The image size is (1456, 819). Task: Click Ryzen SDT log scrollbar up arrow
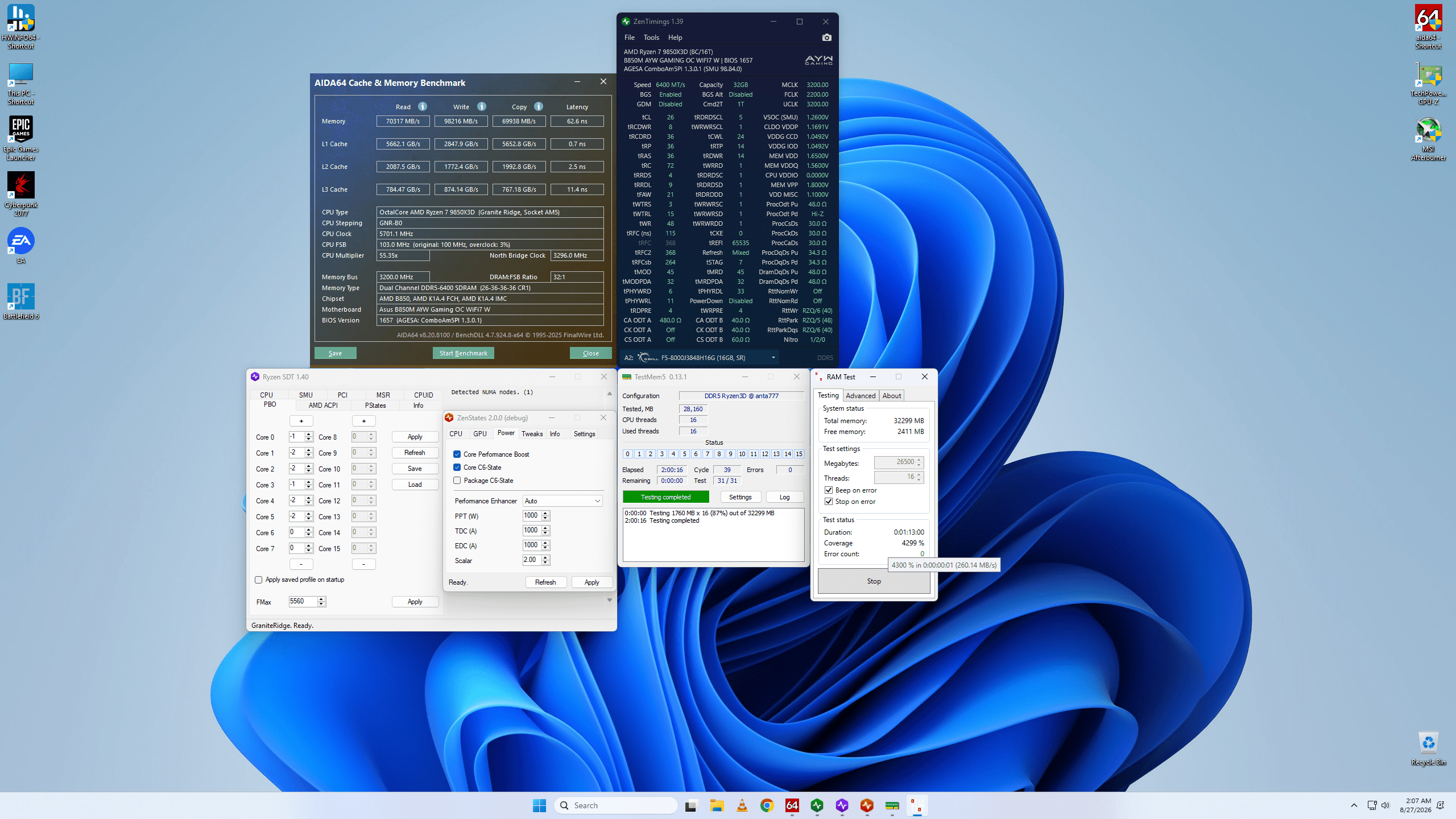[x=610, y=394]
